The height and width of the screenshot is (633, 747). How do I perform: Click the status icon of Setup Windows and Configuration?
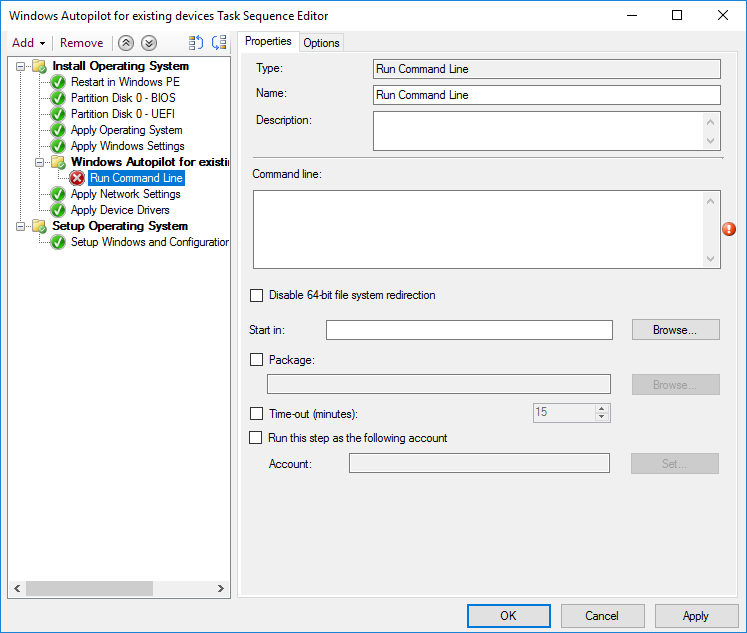(x=58, y=242)
